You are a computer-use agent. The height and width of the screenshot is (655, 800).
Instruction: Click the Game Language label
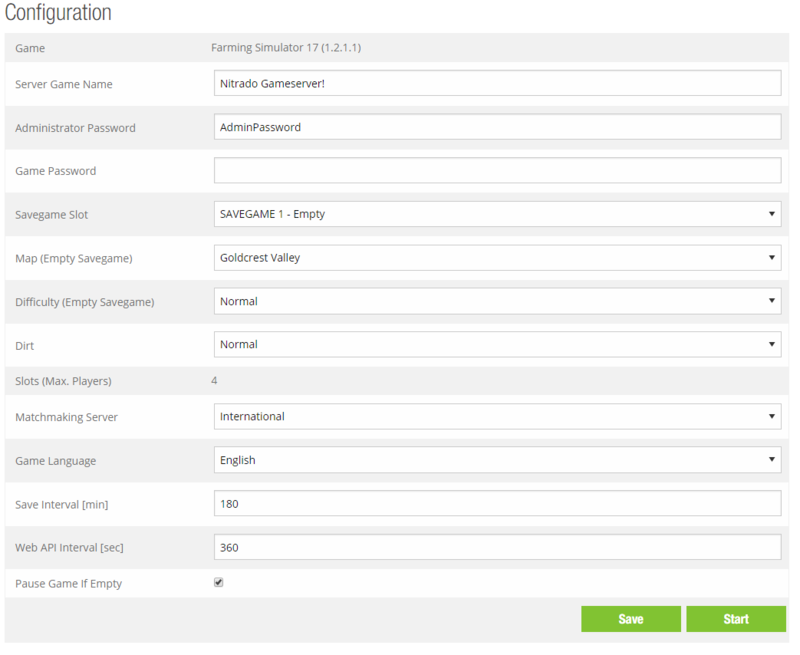click(56, 461)
